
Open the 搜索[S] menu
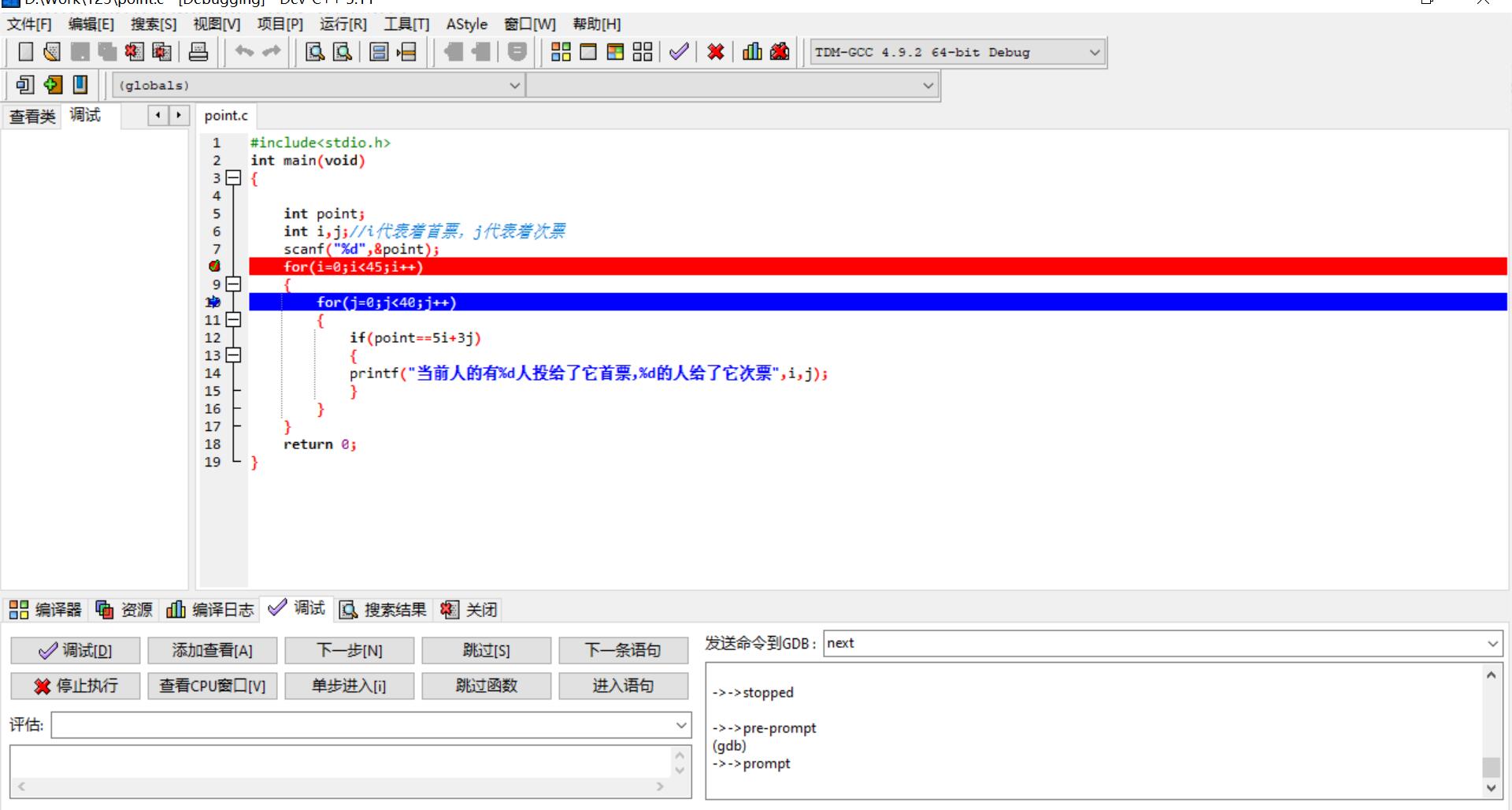click(154, 24)
